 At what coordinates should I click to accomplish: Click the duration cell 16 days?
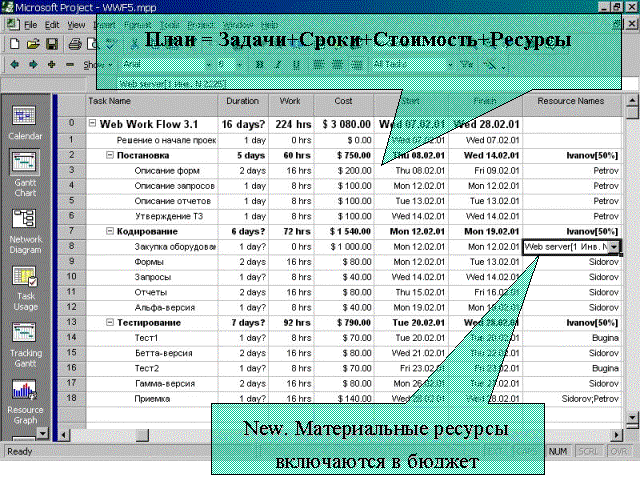[x=243, y=124]
